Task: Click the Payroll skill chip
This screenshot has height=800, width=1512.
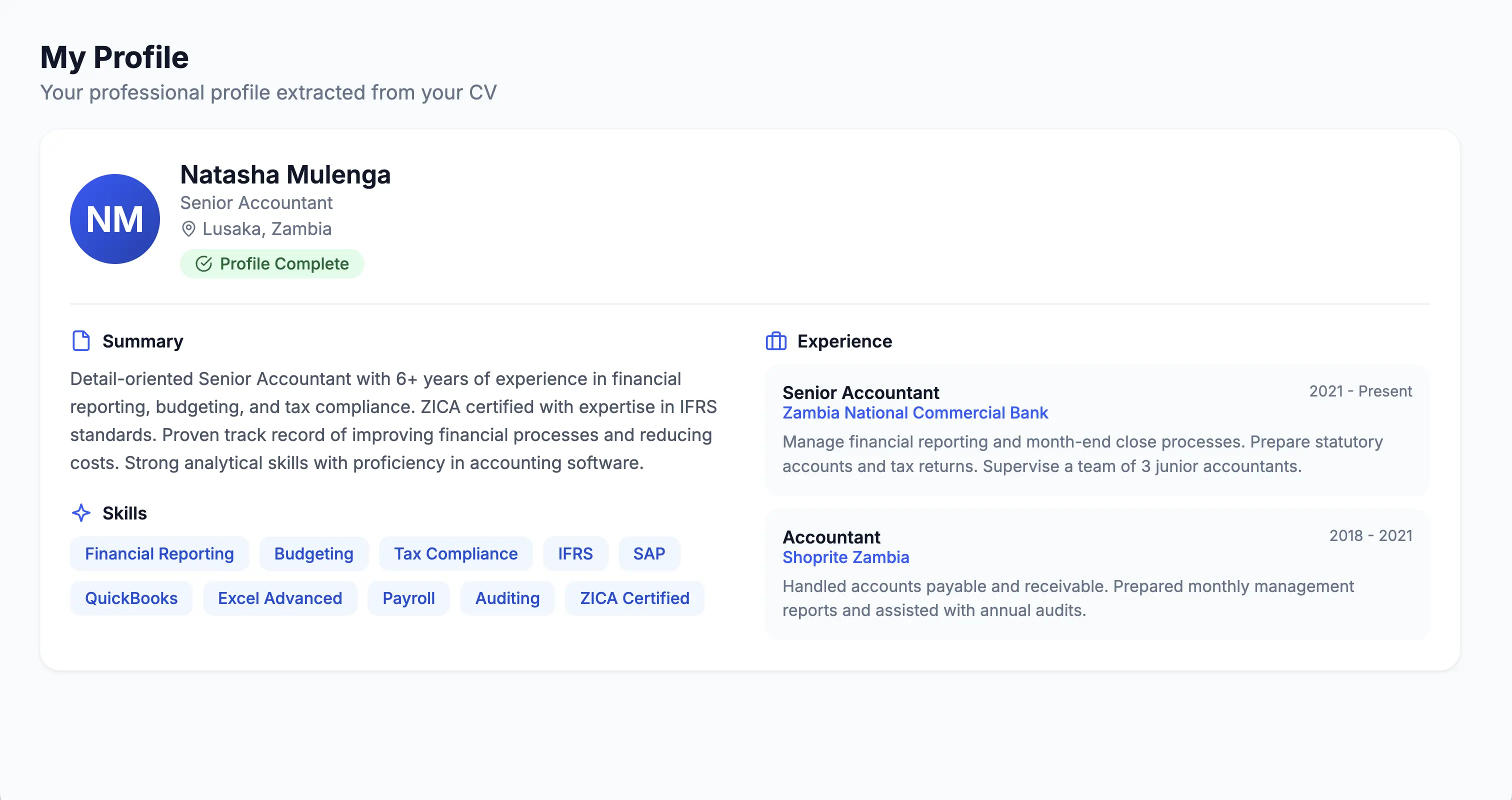Action: pyautogui.click(x=408, y=598)
